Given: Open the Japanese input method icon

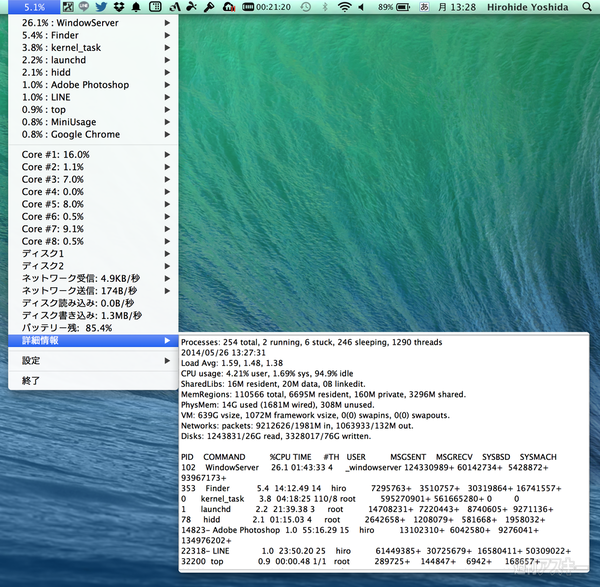Looking at the screenshot, I should click(424, 7).
